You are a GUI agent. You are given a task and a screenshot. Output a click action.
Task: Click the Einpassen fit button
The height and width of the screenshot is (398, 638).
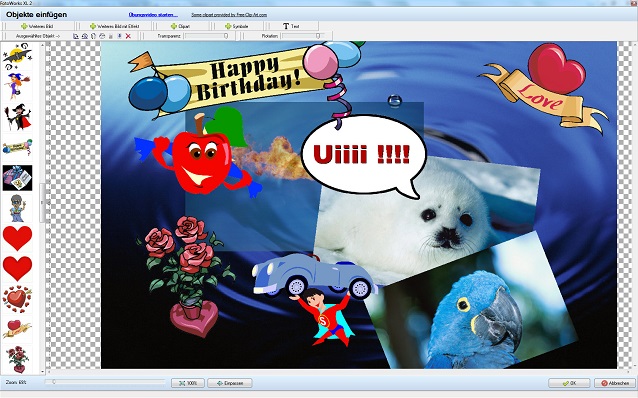(230, 383)
